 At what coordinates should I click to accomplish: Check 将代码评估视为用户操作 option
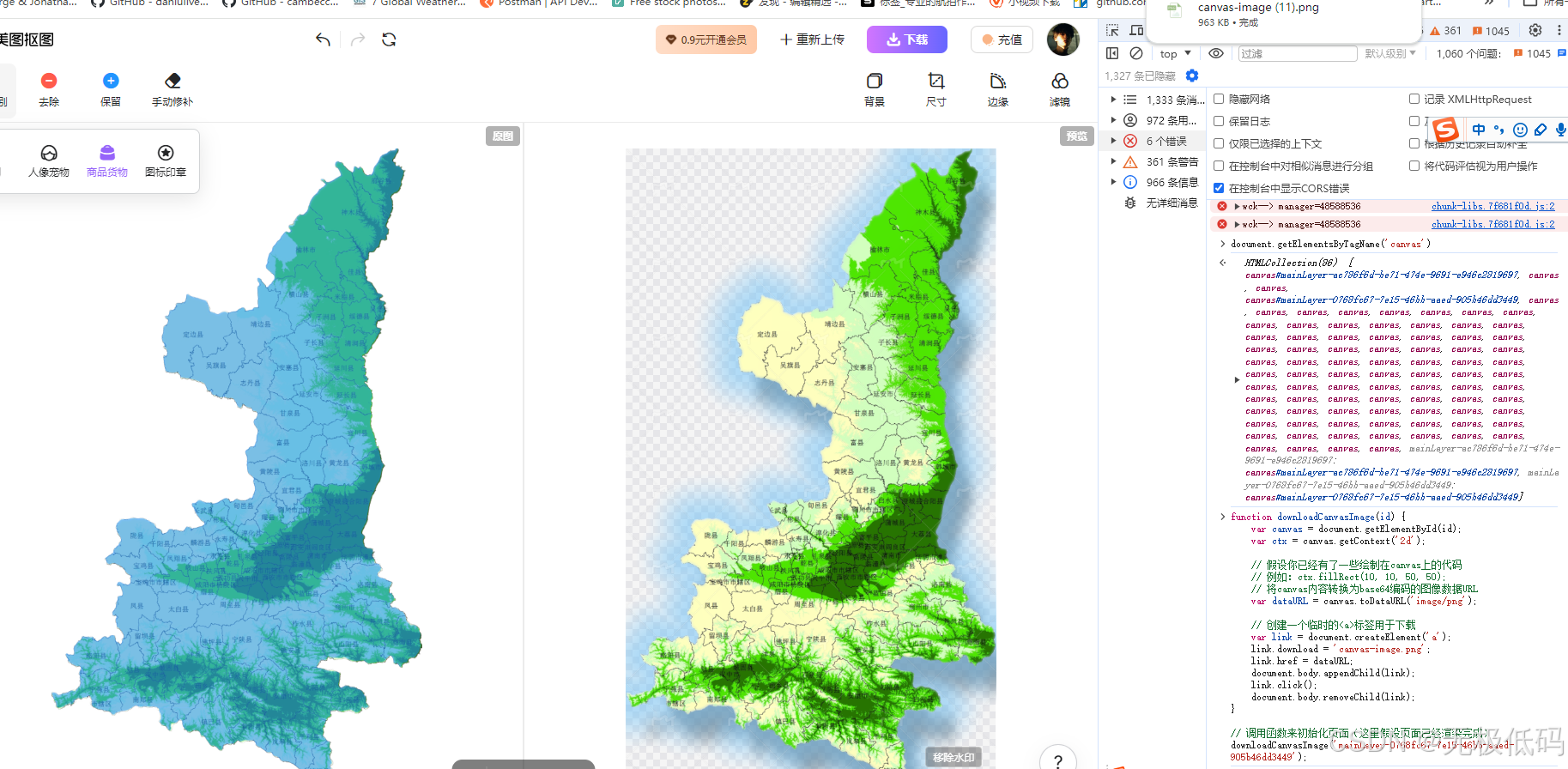1414,166
